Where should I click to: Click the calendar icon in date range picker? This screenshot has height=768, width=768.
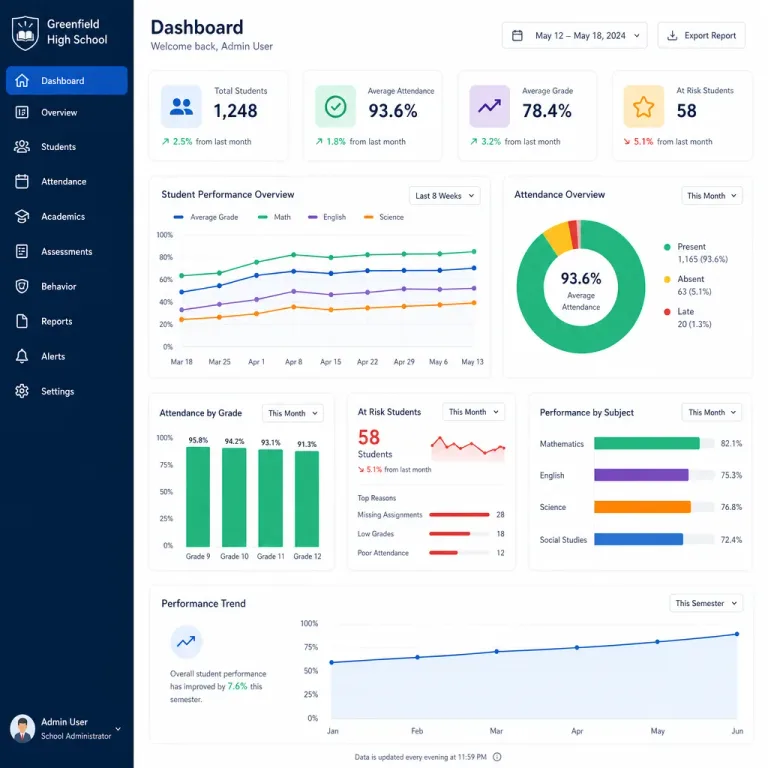[x=517, y=35]
